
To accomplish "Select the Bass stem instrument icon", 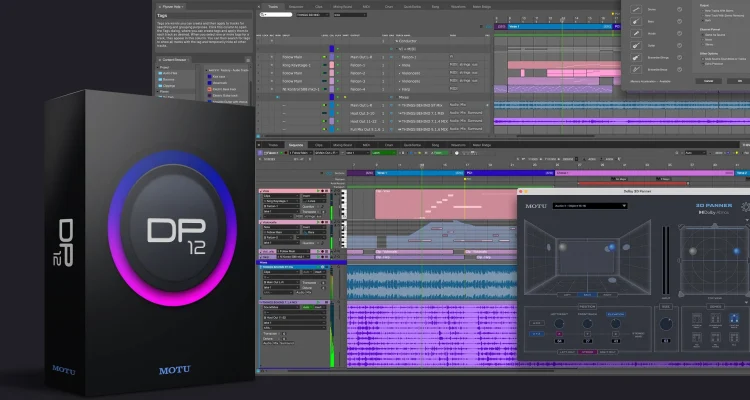I will coord(636,22).
